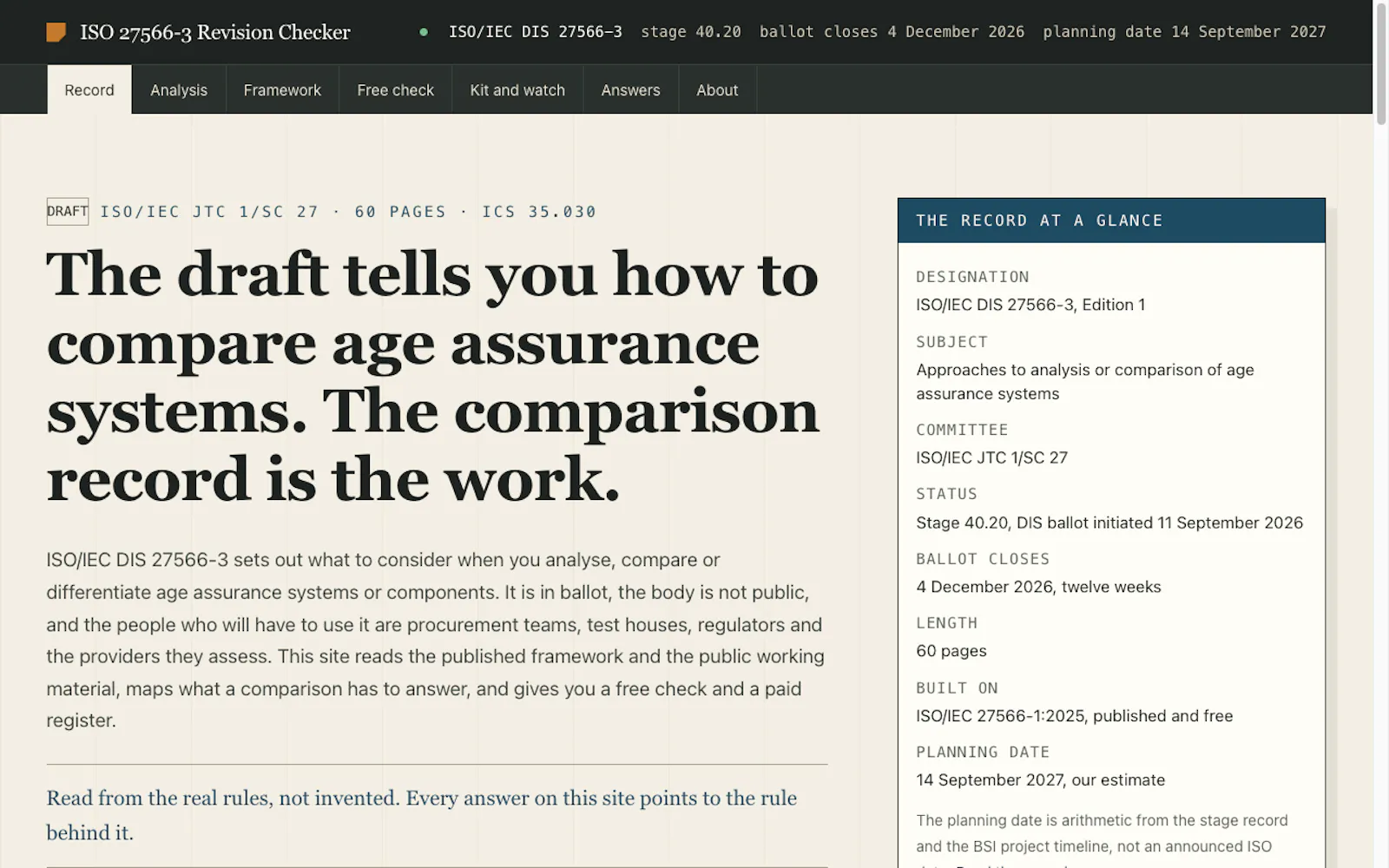
Task: Click 'Stage 40.20, DIS ballot initiated 11 September 2026'
Action: [1109, 523]
